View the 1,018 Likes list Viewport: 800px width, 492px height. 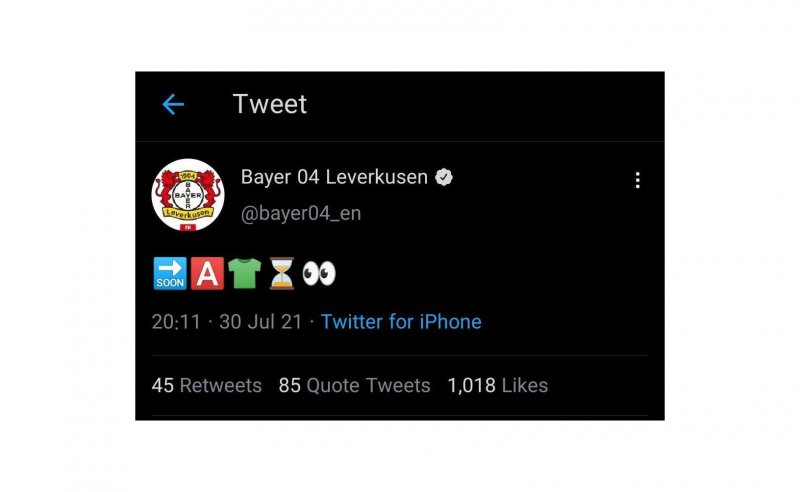(x=497, y=385)
